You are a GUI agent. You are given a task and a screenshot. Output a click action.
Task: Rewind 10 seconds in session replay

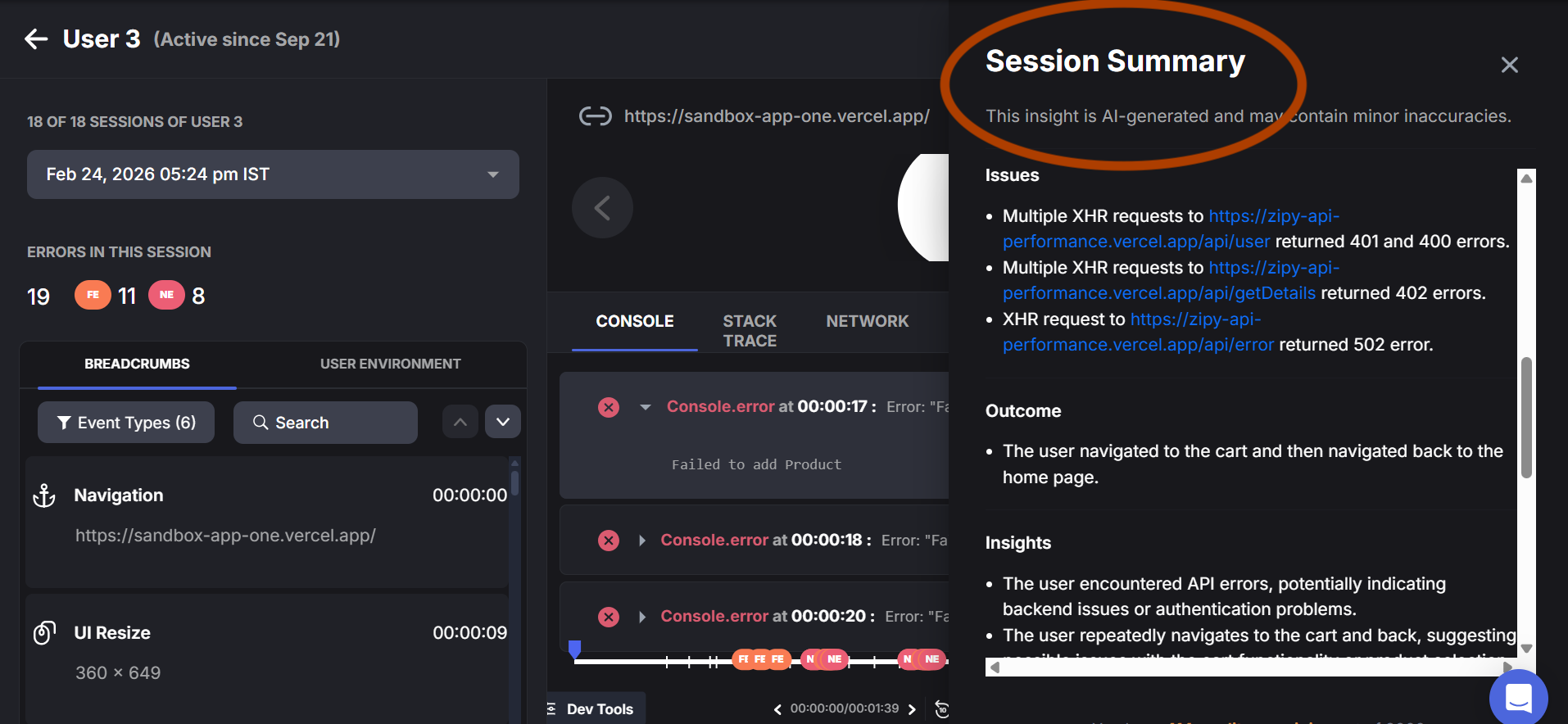click(x=942, y=709)
